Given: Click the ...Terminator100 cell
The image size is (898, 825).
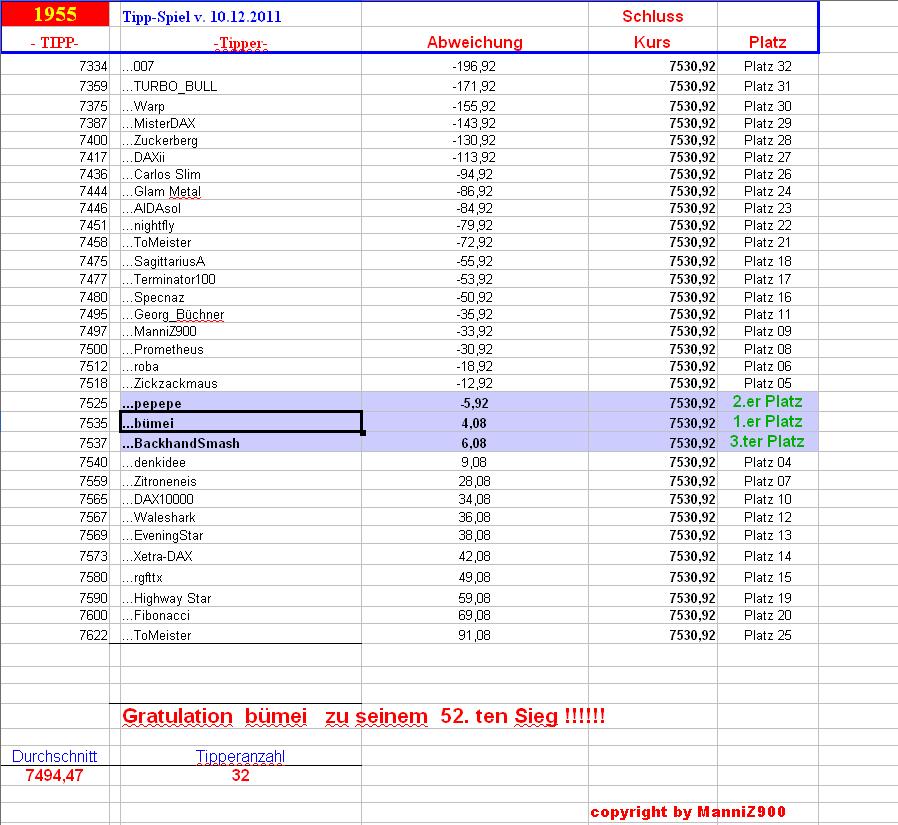Looking at the screenshot, I should [x=241, y=279].
